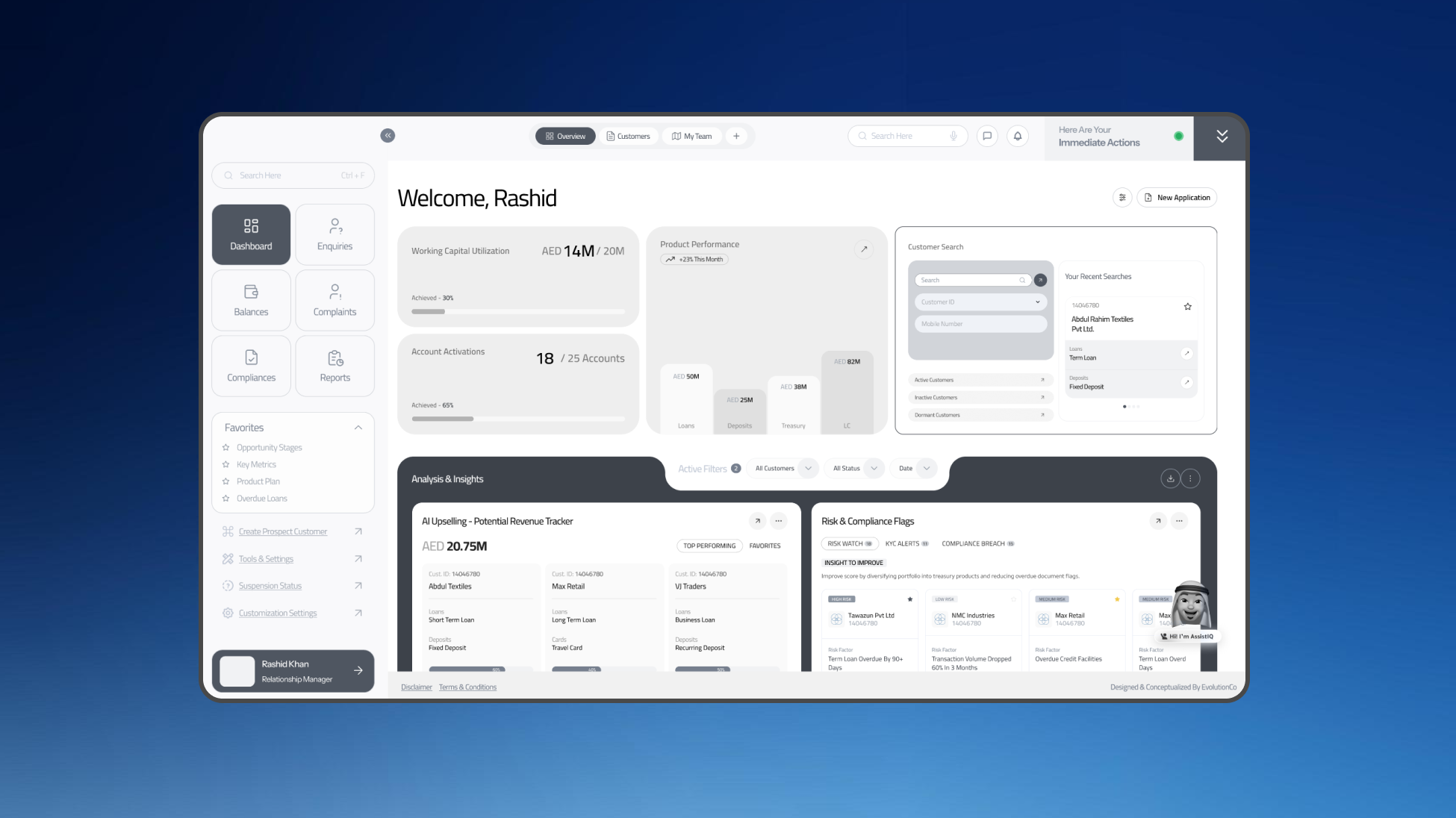Open the Terms & Conditions link

coord(467,687)
